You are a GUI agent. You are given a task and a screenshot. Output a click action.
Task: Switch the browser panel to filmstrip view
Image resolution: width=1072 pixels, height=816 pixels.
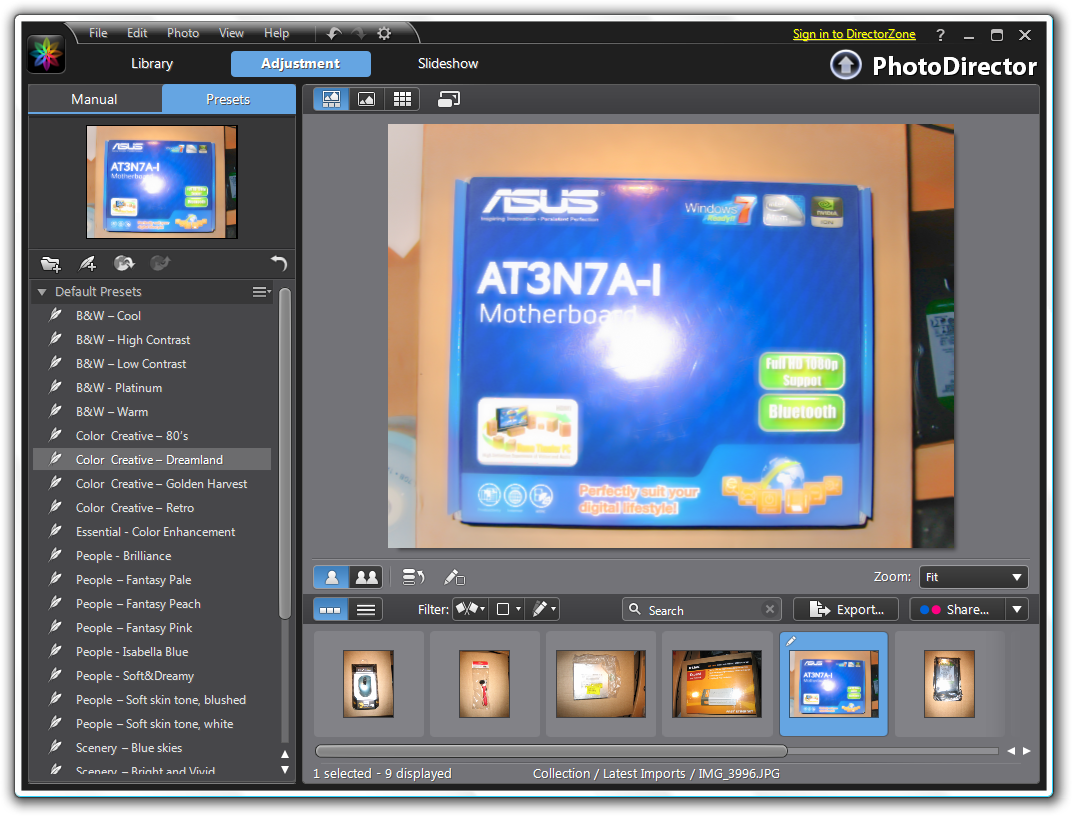click(x=330, y=610)
